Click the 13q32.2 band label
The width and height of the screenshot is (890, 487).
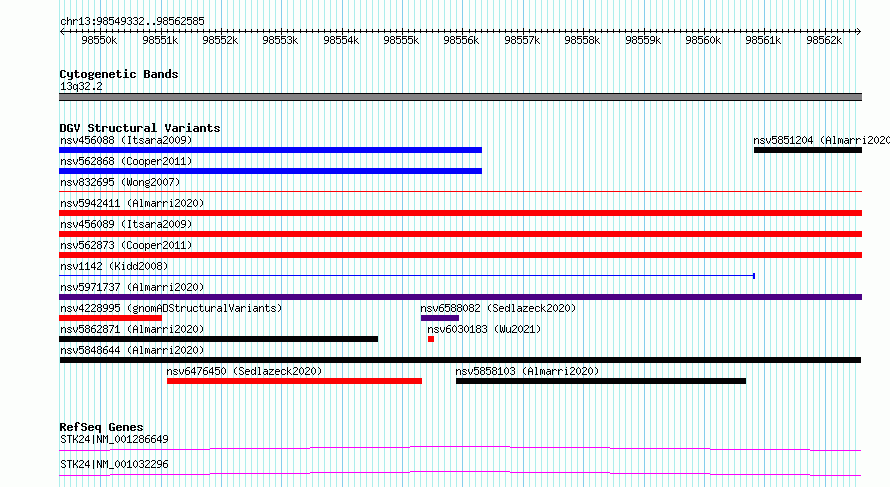pos(81,87)
